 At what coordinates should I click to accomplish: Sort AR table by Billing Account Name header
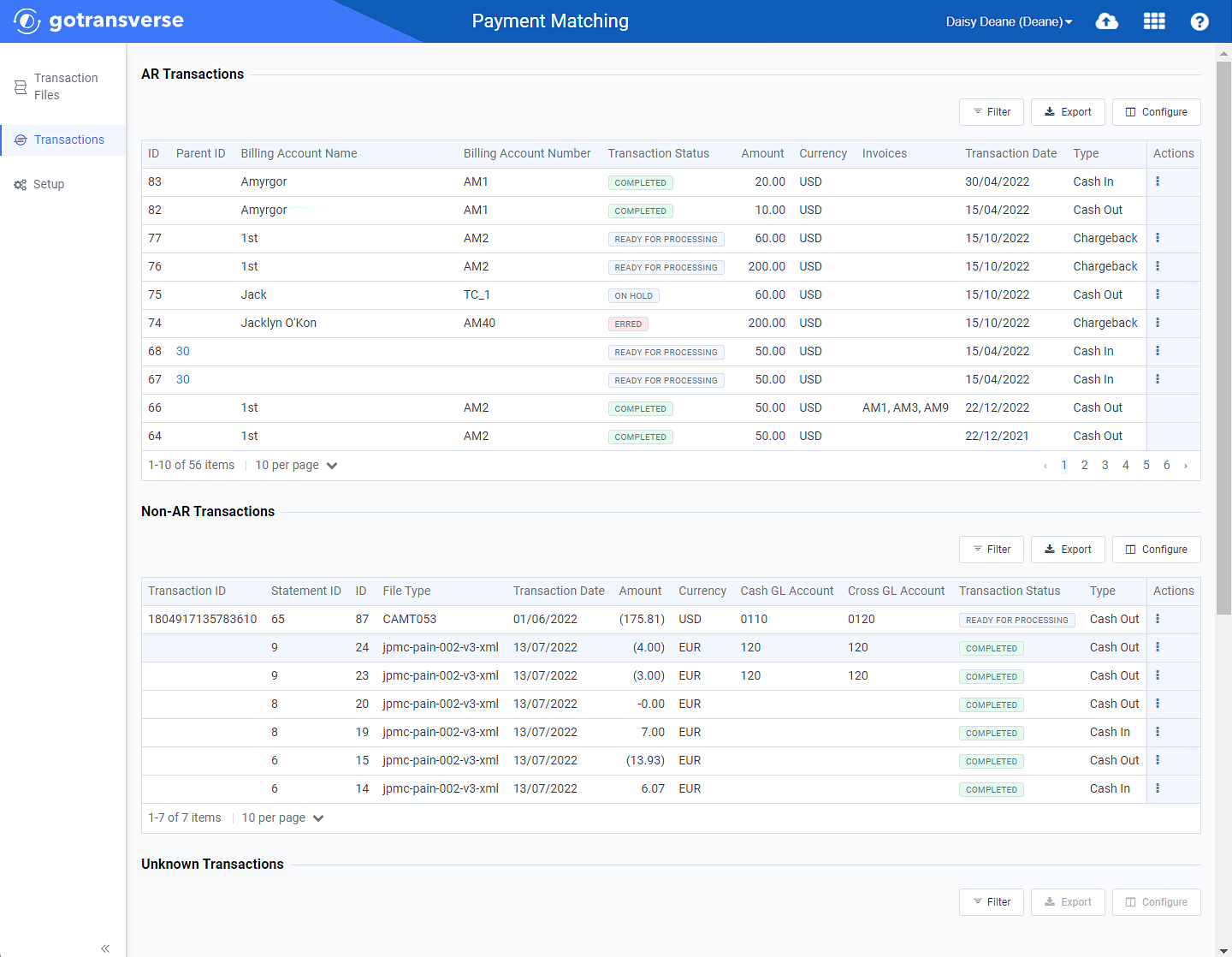[299, 153]
